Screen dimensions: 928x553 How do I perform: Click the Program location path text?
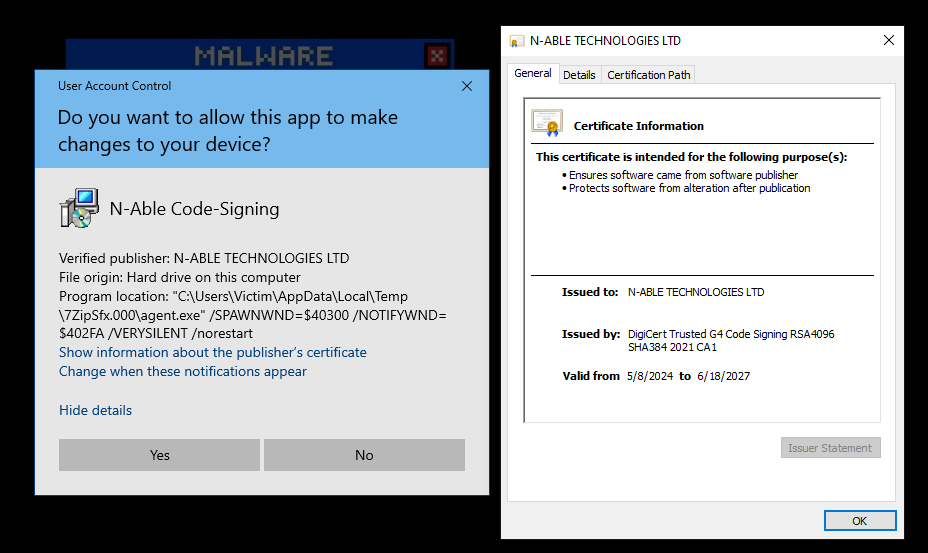(x=253, y=314)
